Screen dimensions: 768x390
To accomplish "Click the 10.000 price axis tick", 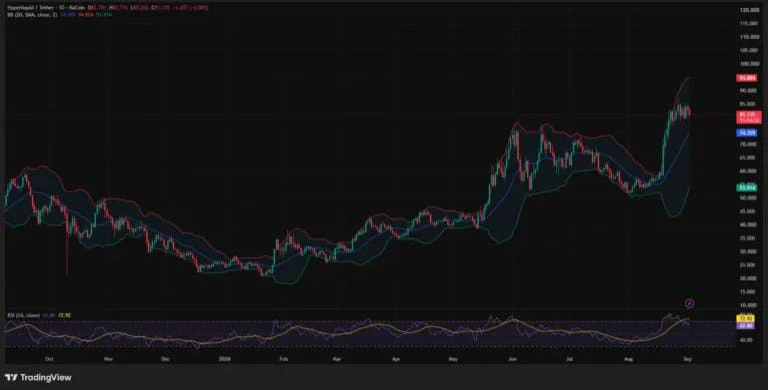I will point(749,305).
